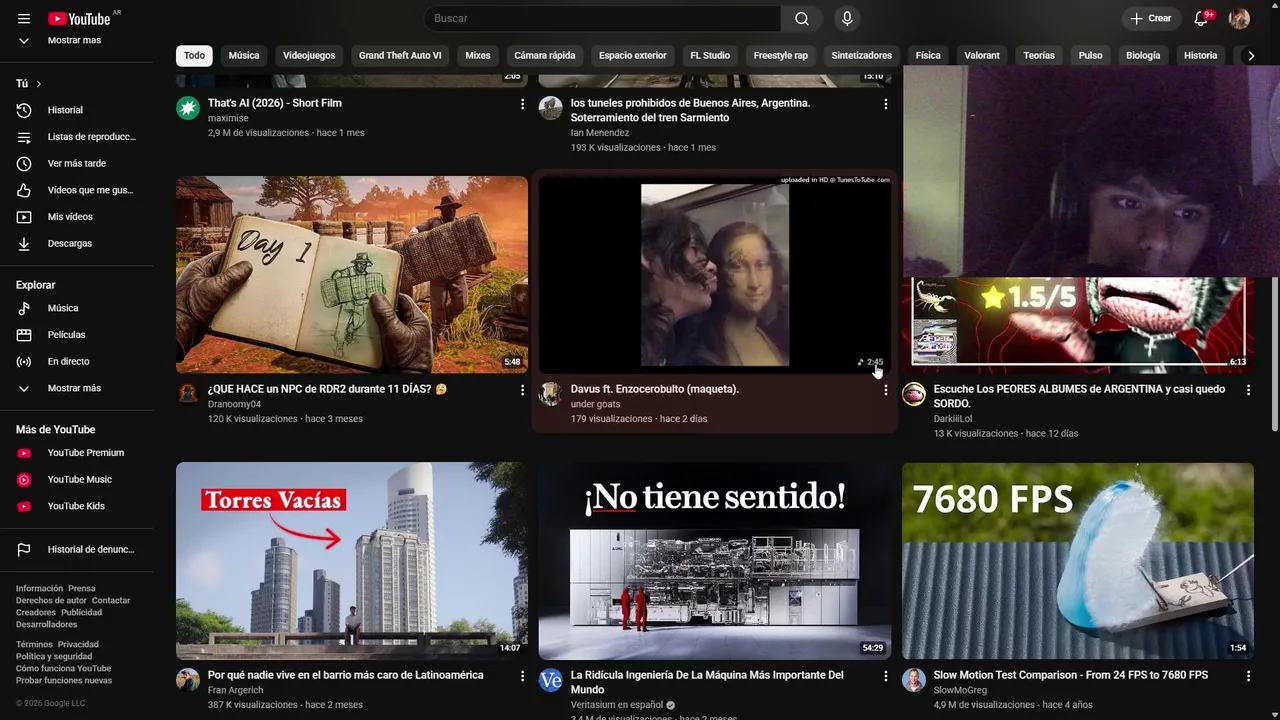Open maximise channel avatar
This screenshot has height=720, width=1280.
pyautogui.click(x=188, y=108)
